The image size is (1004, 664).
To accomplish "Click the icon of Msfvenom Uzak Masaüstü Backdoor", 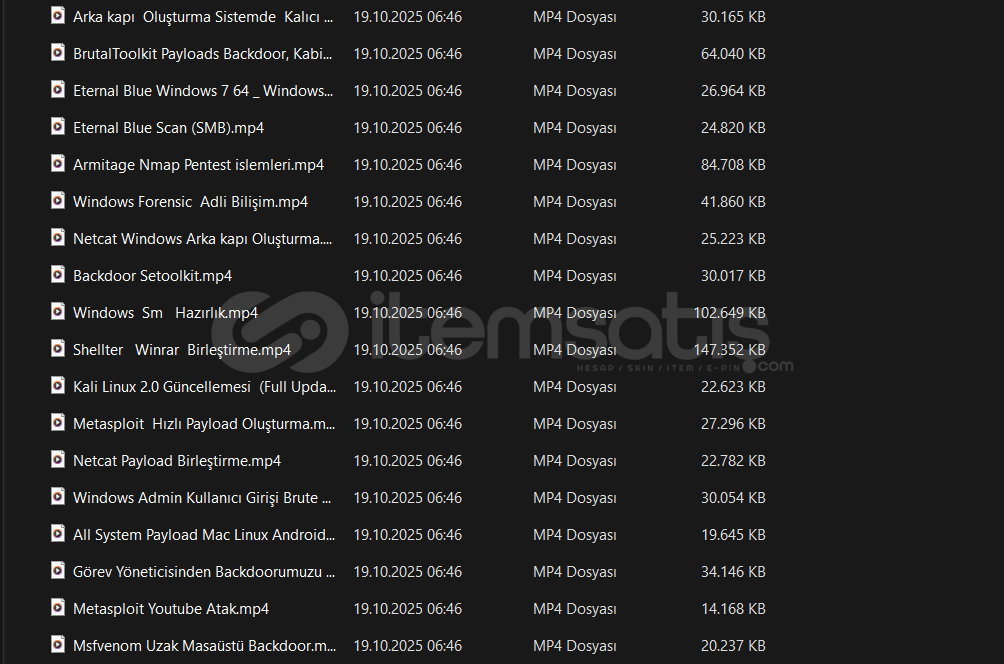I will 58,645.
